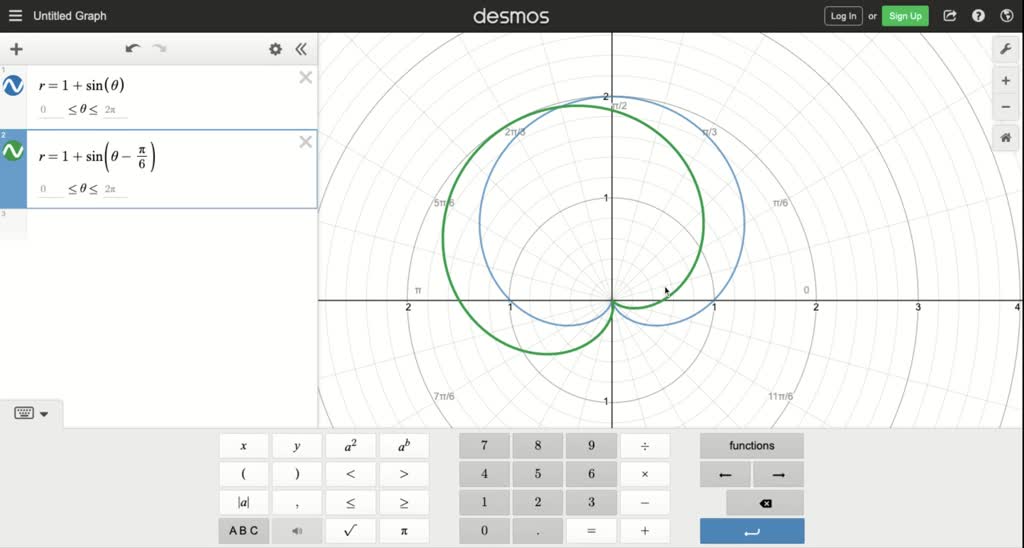This screenshot has width=1024, height=548.
Task: Click the Add Item plus icon
Action: tap(16, 49)
